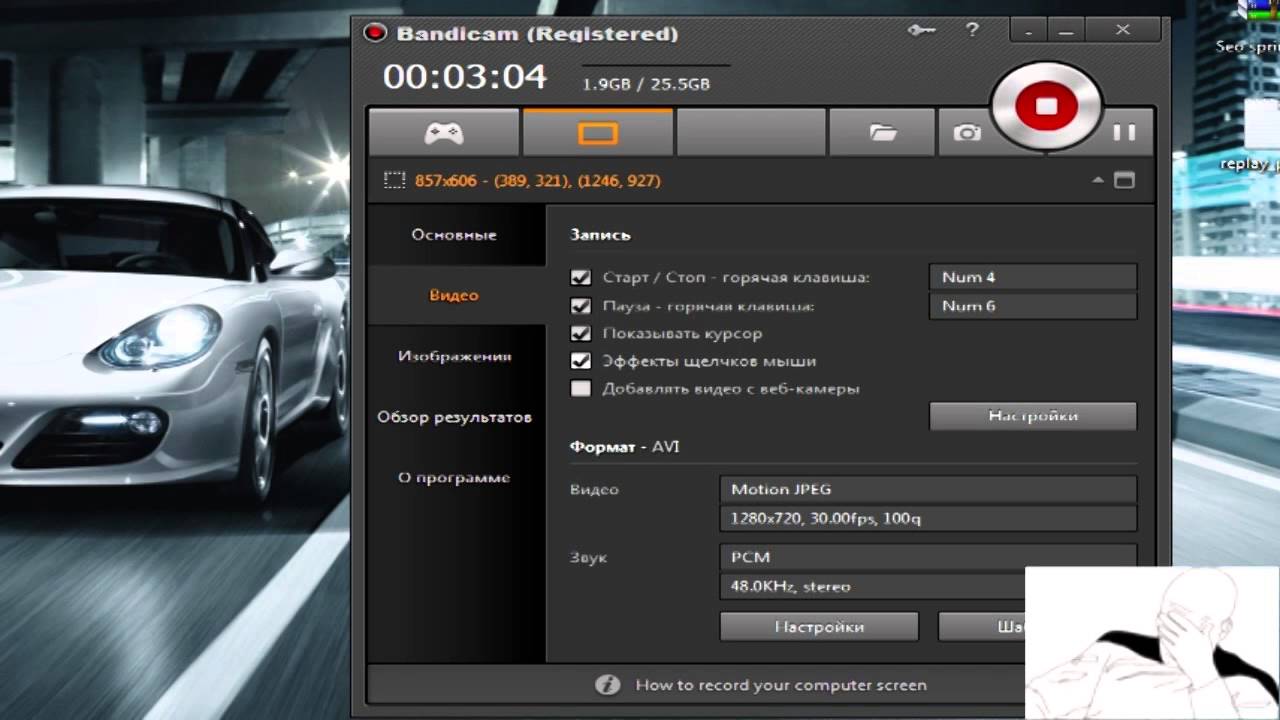This screenshot has height=720, width=1280.
Task: Click the 00:03:04 recording timer
Action: click(465, 77)
